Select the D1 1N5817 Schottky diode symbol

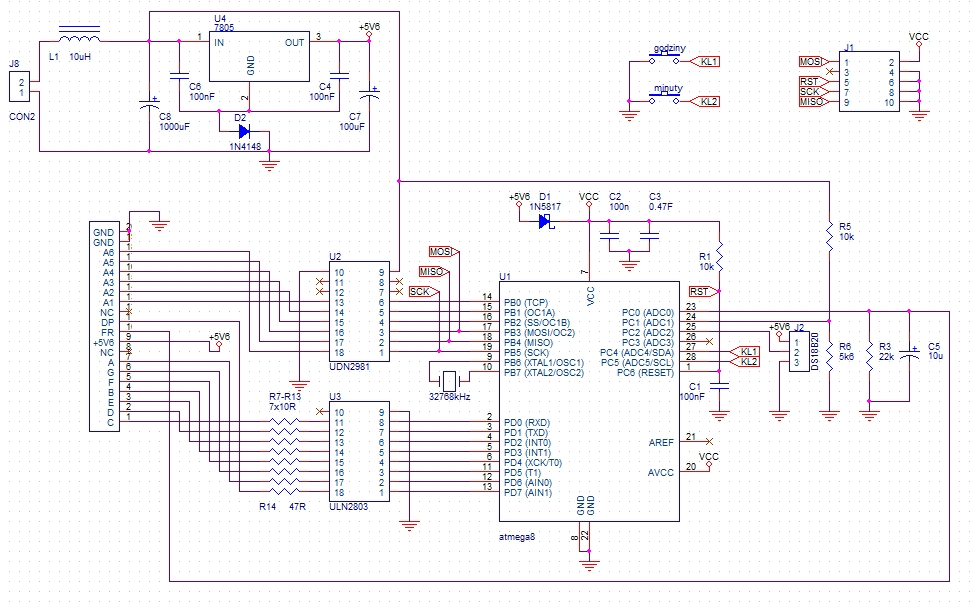point(546,221)
